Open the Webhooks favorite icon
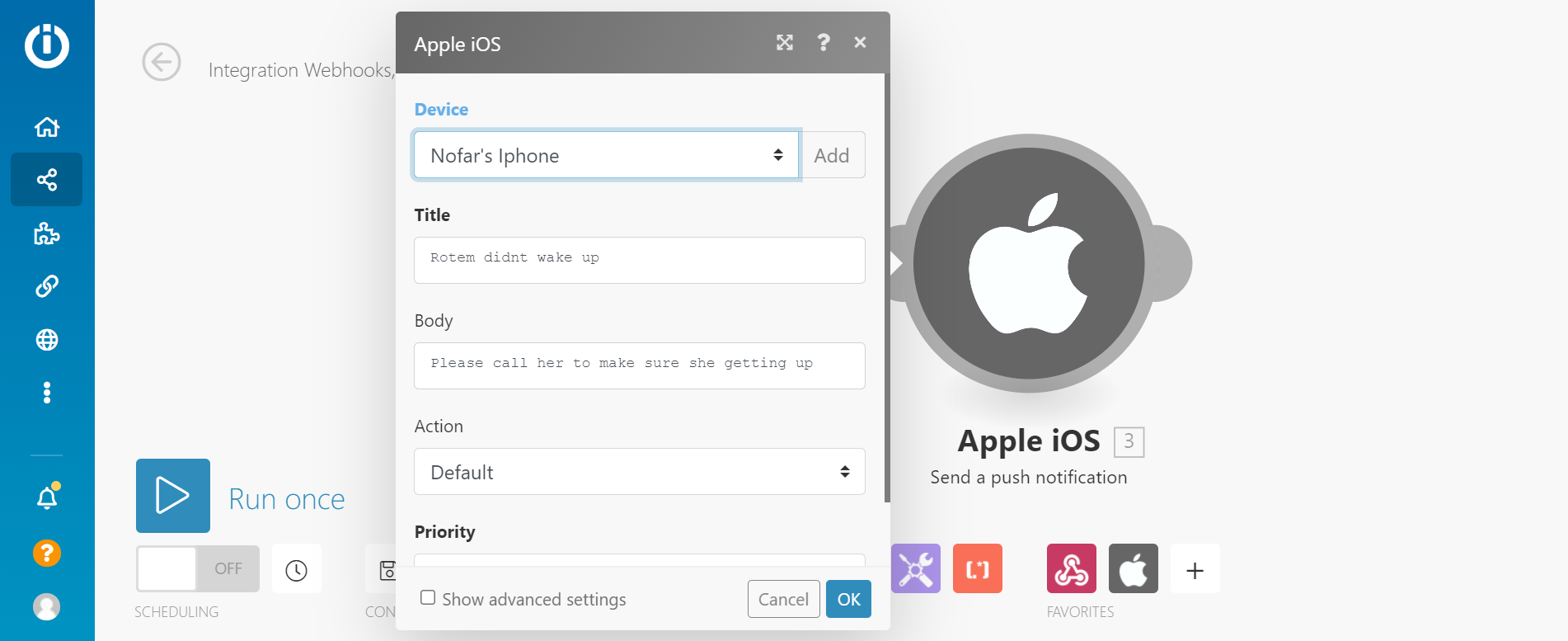 [x=1072, y=568]
